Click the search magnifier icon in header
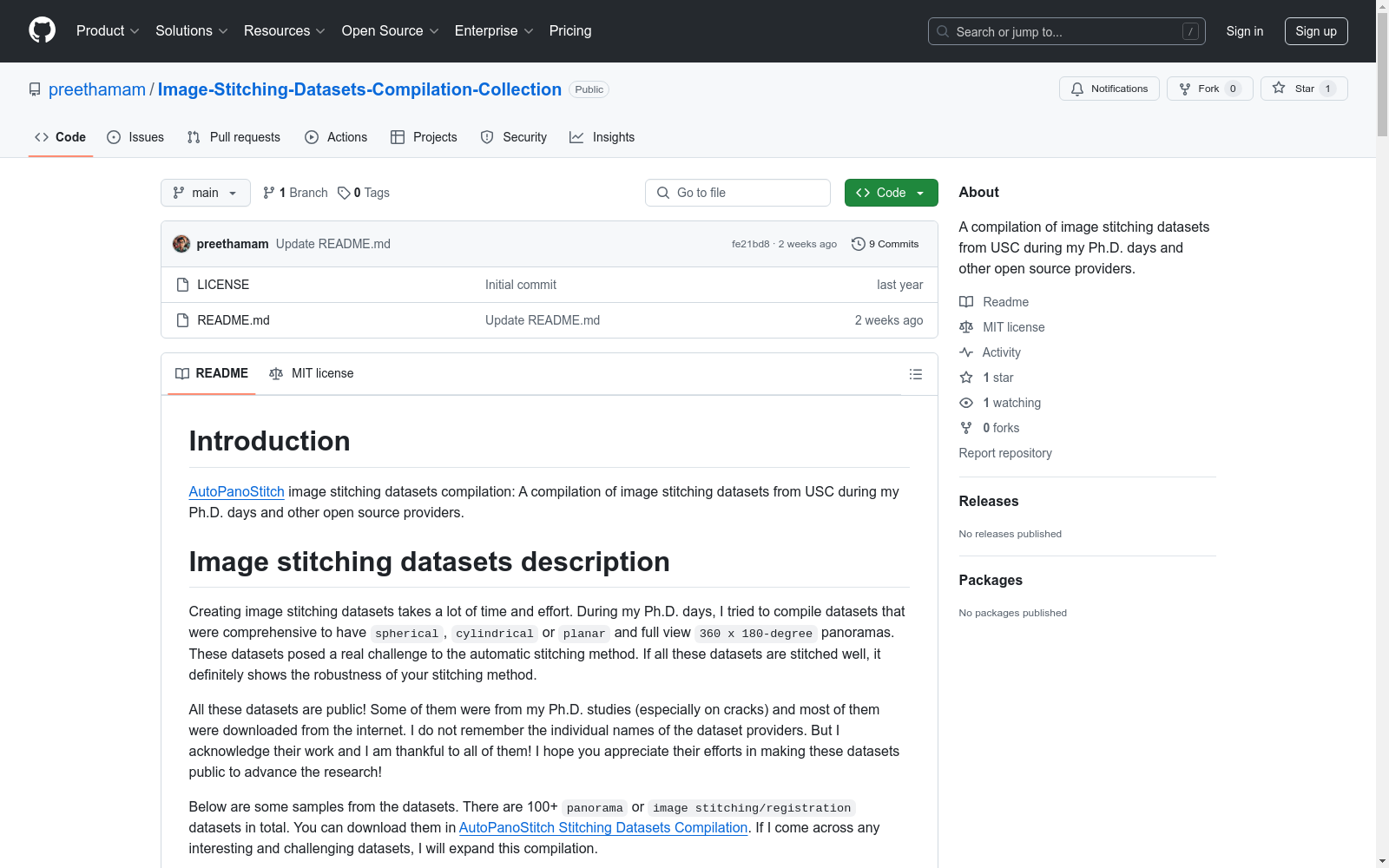Image resolution: width=1389 pixels, height=868 pixels. (x=943, y=31)
